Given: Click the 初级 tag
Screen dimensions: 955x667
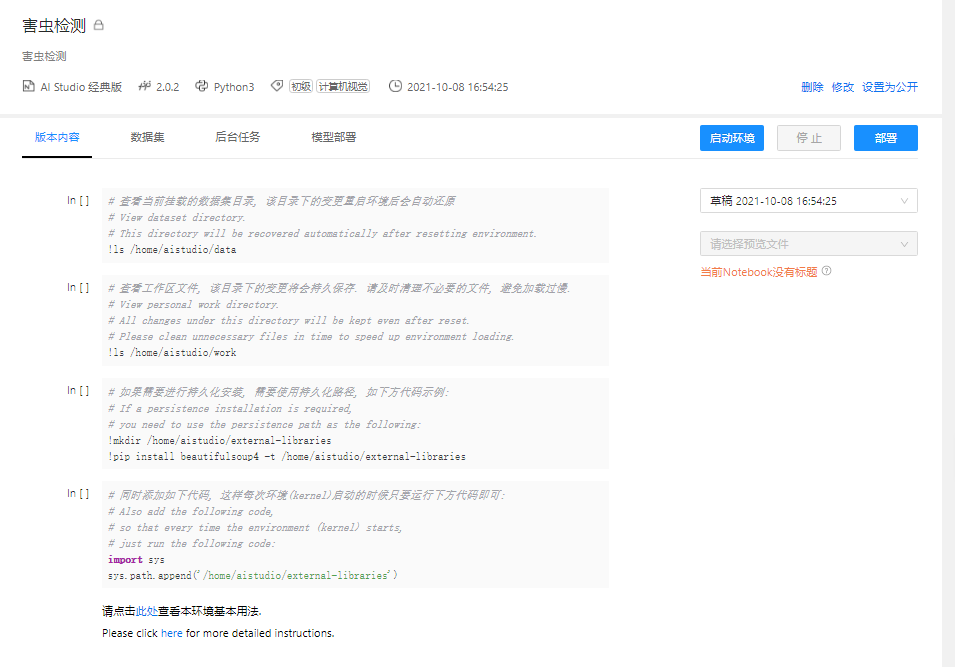Looking at the screenshot, I should click(301, 86).
